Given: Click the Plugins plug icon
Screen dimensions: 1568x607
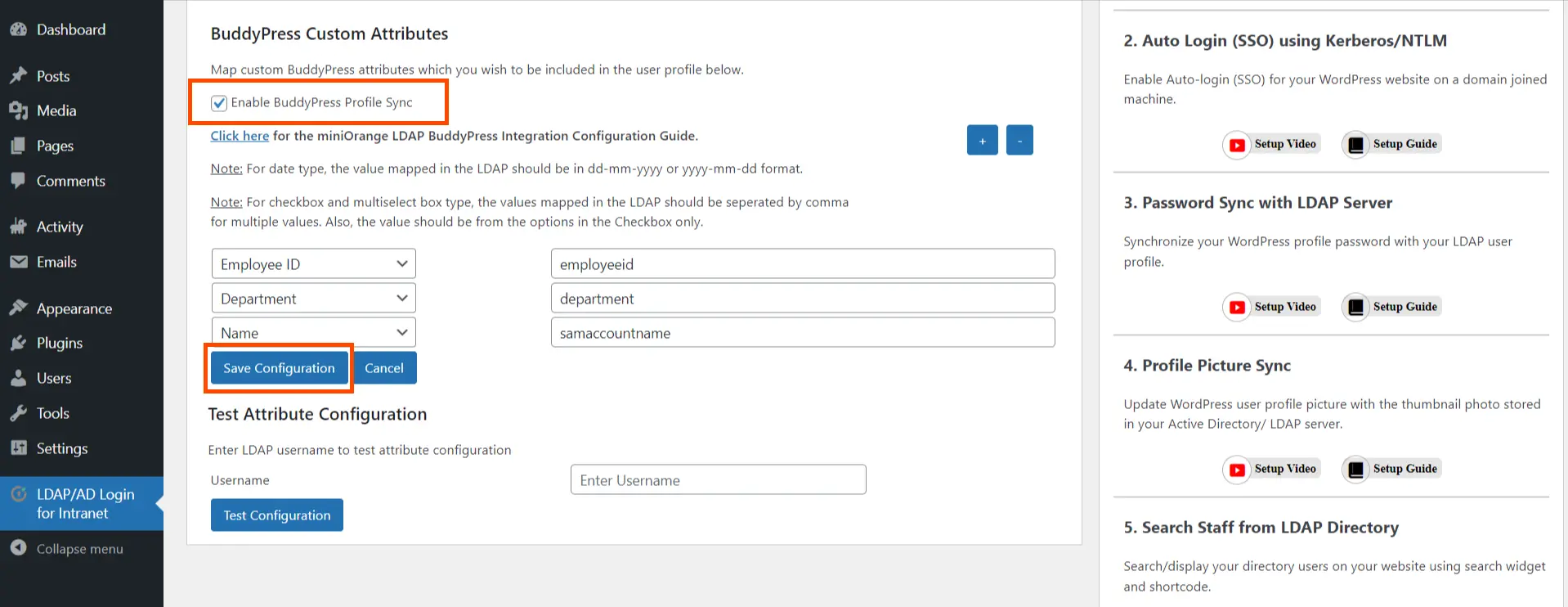Looking at the screenshot, I should [18, 343].
